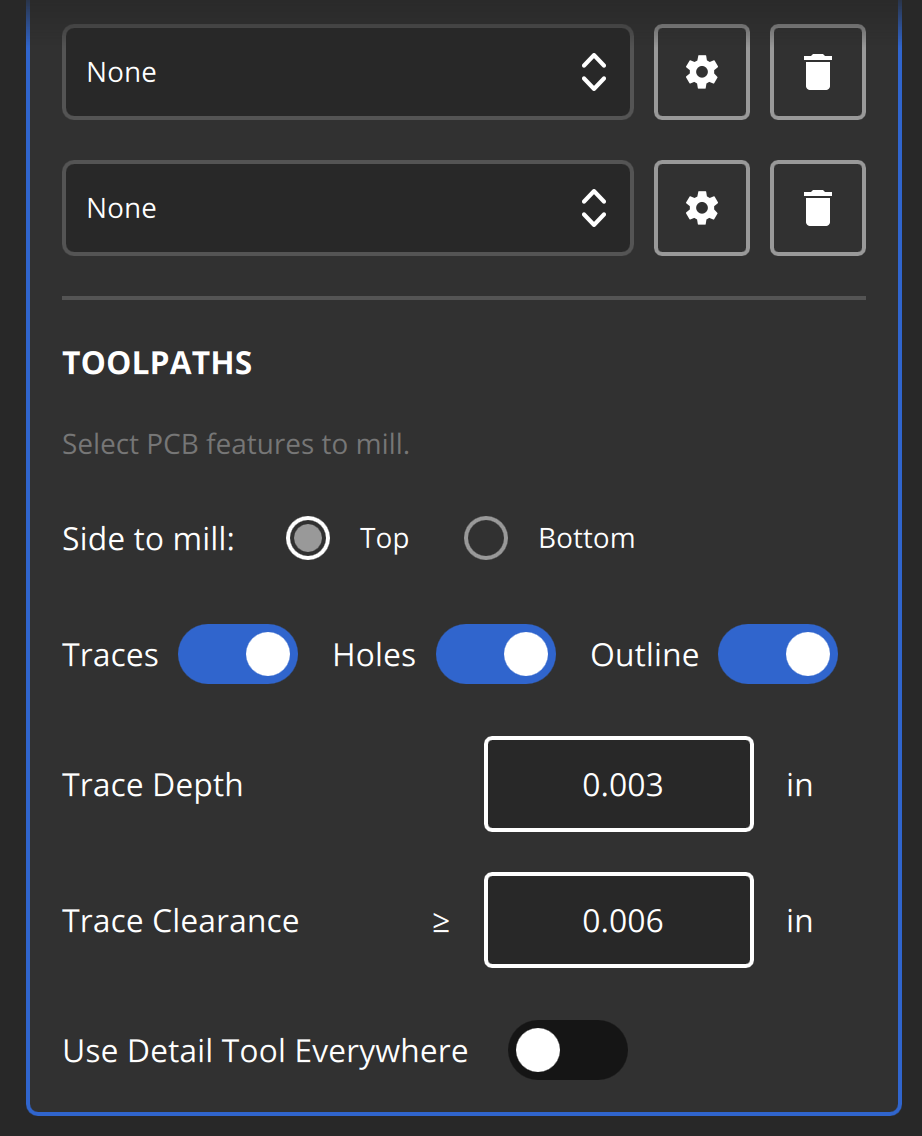
Task: Select Top as side to mill
Action: (x=308, y=538)
